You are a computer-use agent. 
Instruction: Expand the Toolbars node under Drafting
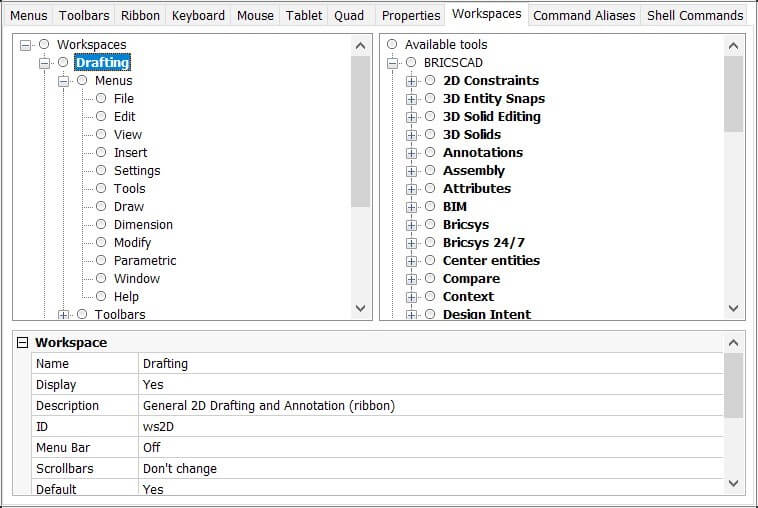(x=63, y=315)
